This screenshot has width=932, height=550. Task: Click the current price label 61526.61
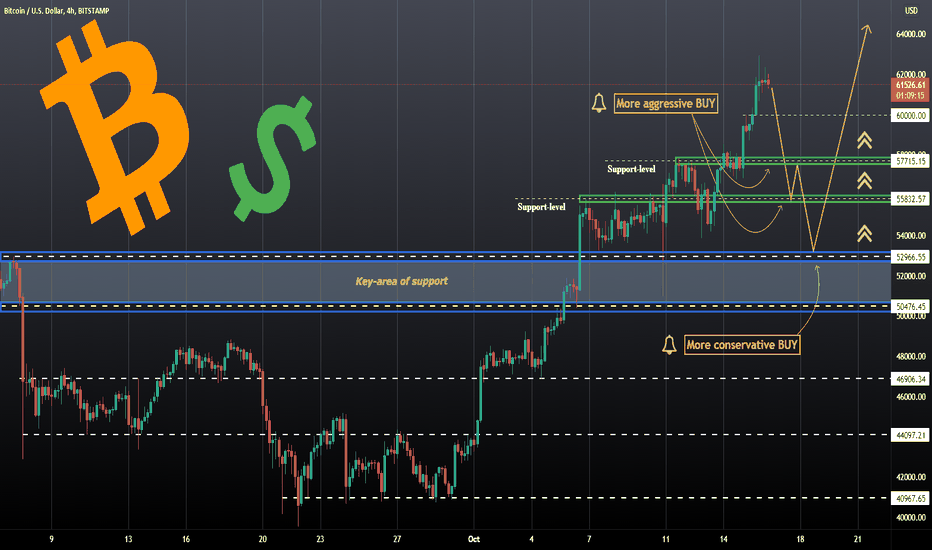(911, 85)
